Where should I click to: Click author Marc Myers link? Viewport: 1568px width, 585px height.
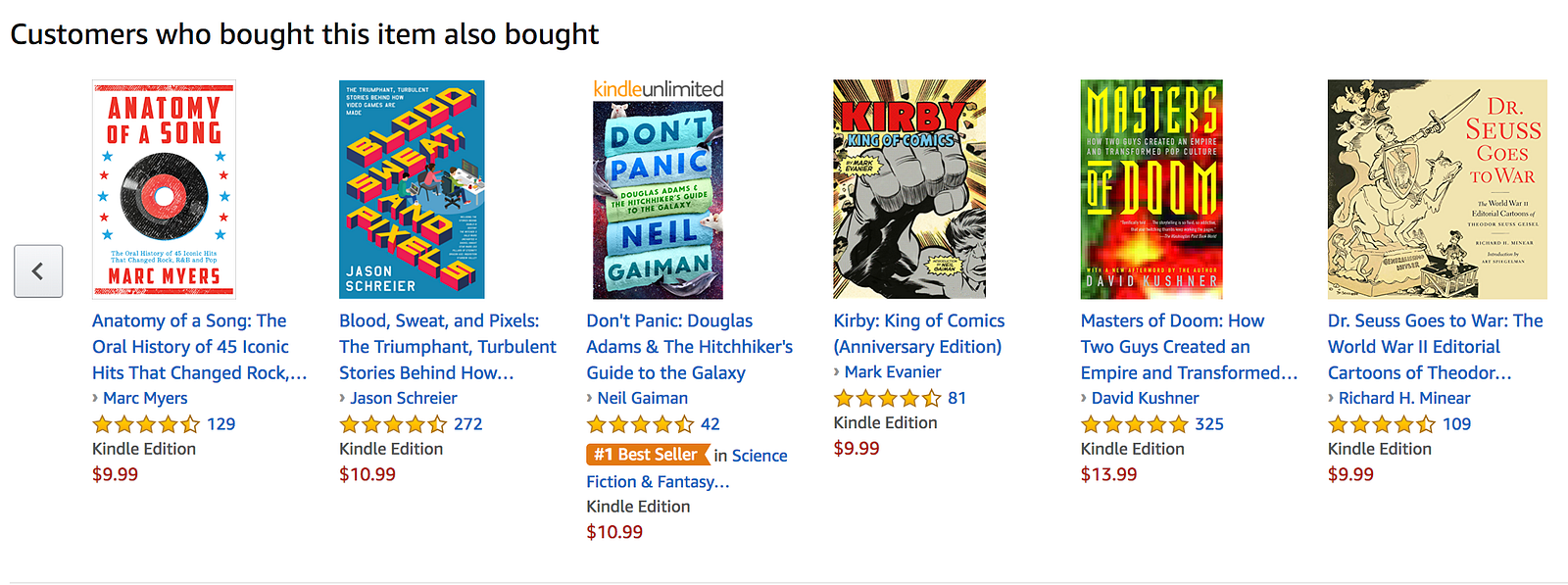pos(145,398)
